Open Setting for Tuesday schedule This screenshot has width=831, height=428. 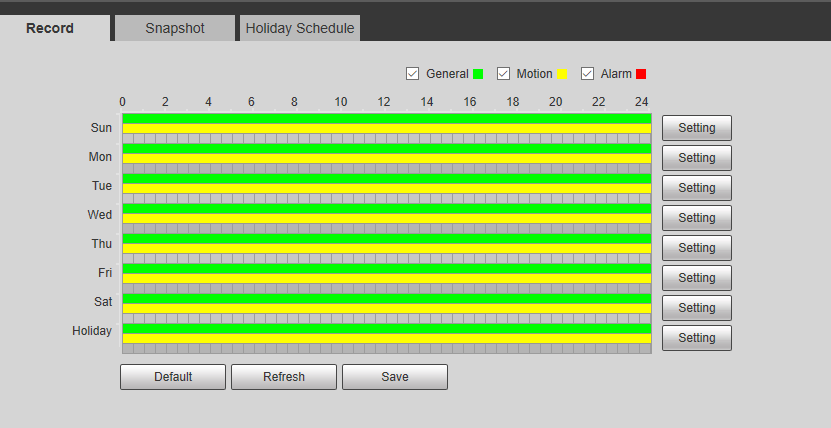click(696, 188)
